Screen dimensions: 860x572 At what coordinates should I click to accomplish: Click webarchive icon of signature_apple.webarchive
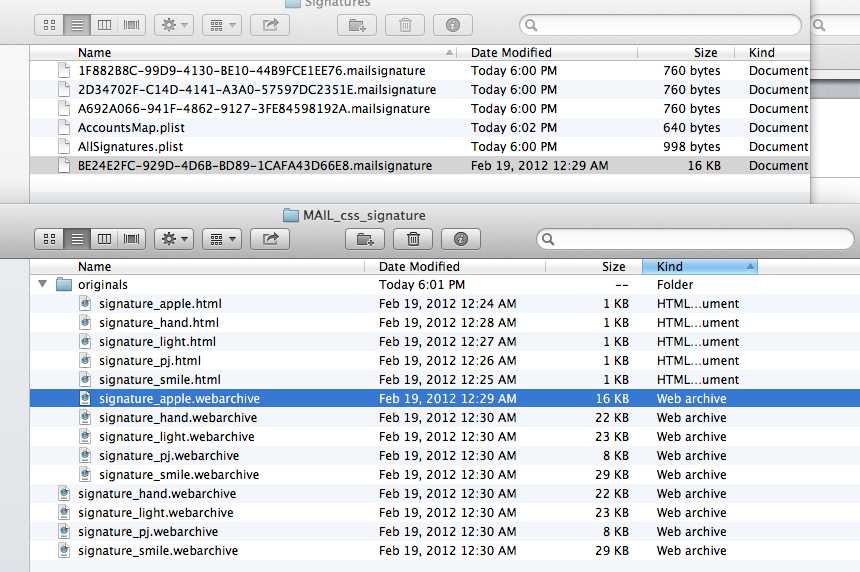(85, 398)
